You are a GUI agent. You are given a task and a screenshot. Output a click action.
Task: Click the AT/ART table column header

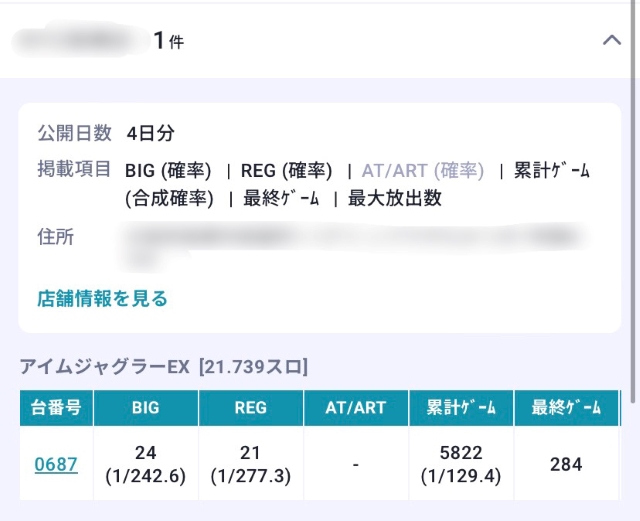click(x=356, y=408)
